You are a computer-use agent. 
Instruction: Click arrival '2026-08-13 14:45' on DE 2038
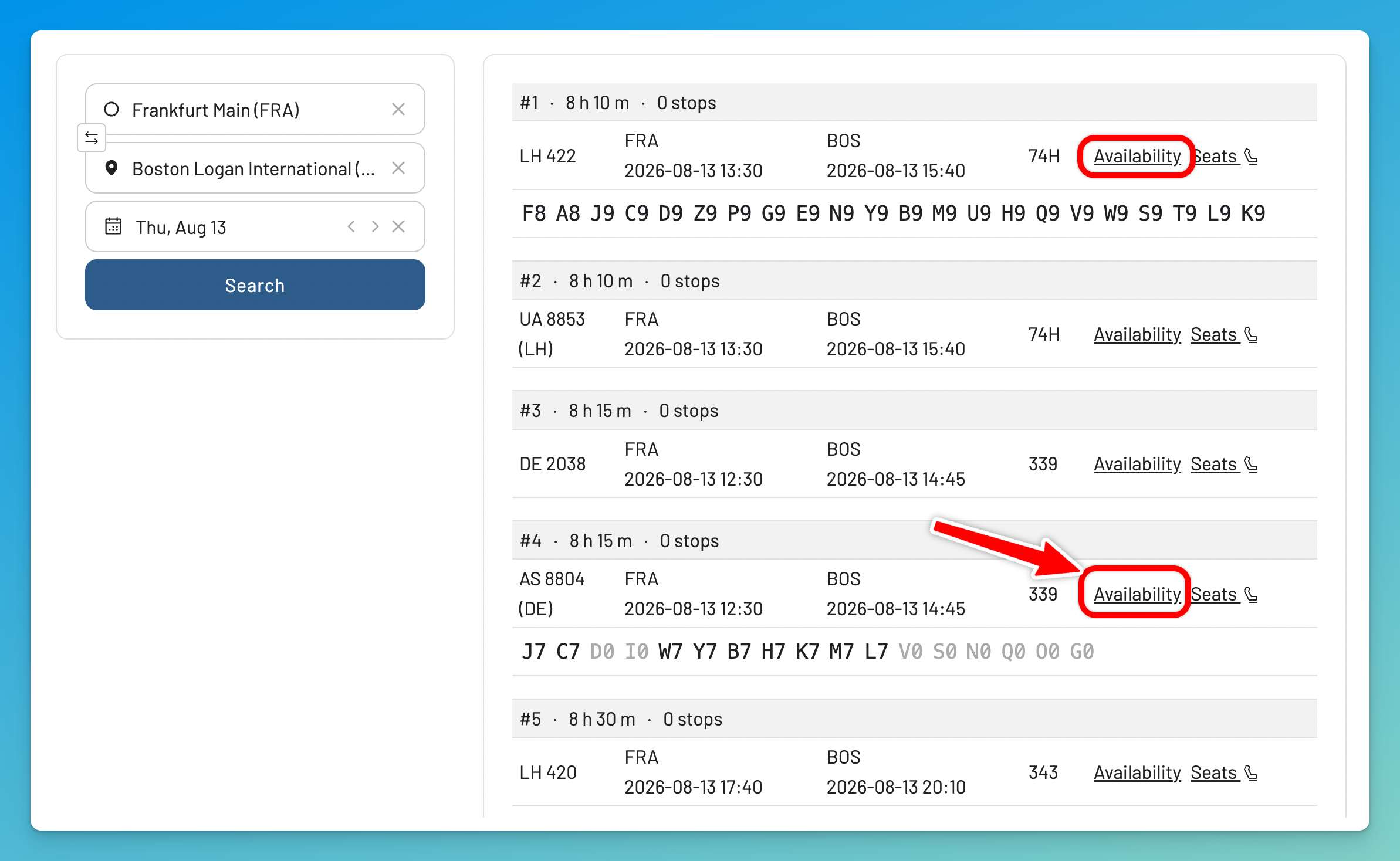896,479
